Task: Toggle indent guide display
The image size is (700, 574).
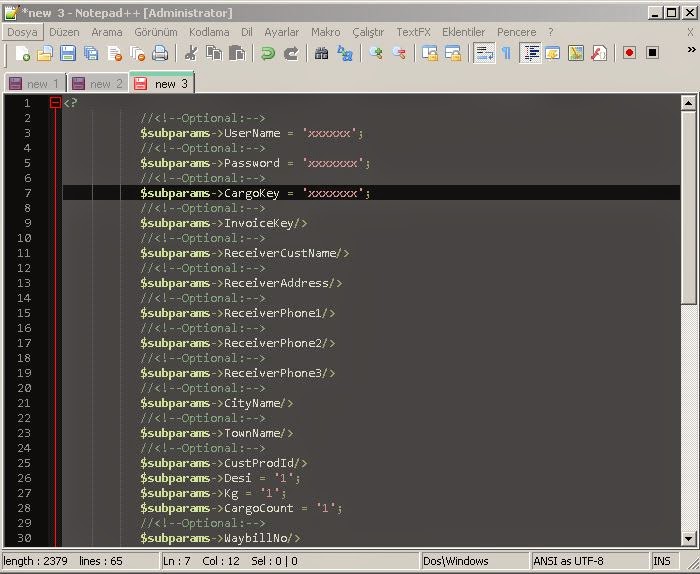Action: coord(530,53)
